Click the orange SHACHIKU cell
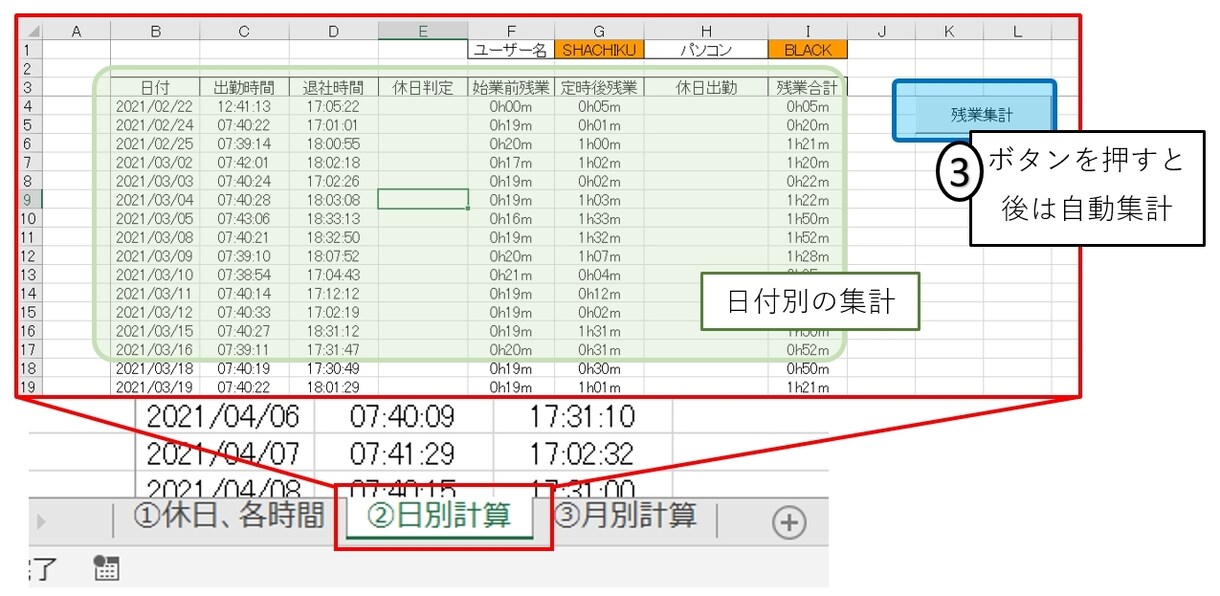This screenshot has width=1220, height=596. [599, 49]
